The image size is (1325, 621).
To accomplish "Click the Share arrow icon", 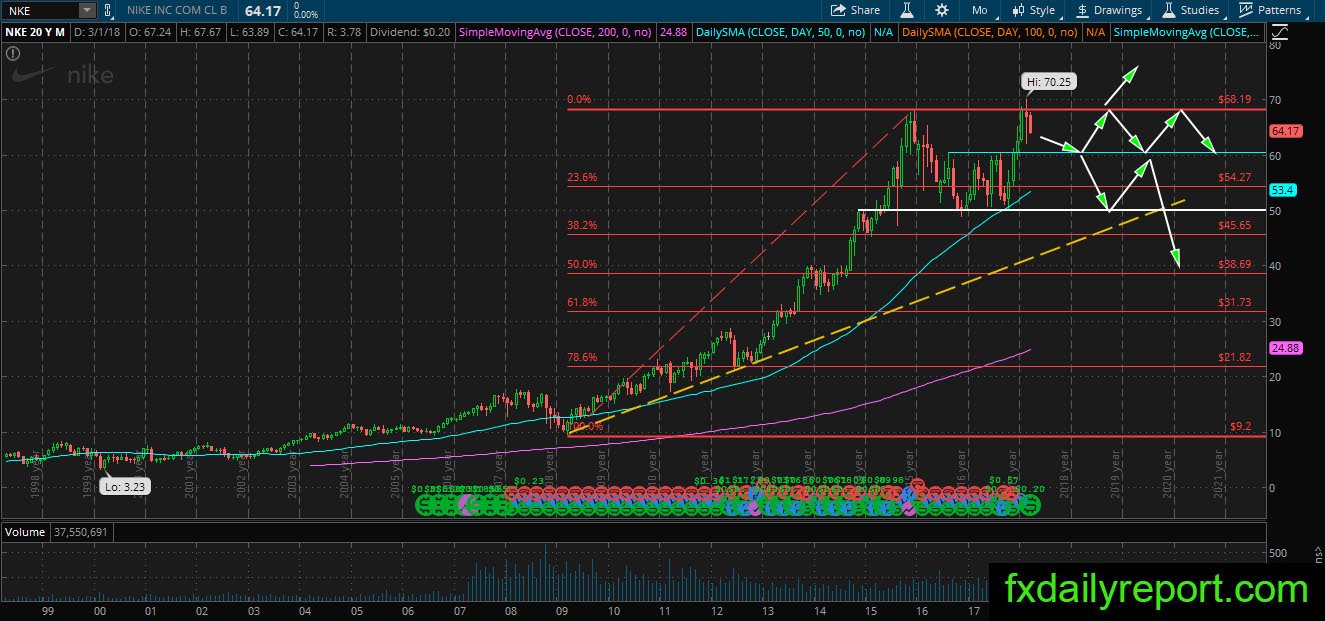I will coord(838,10).
